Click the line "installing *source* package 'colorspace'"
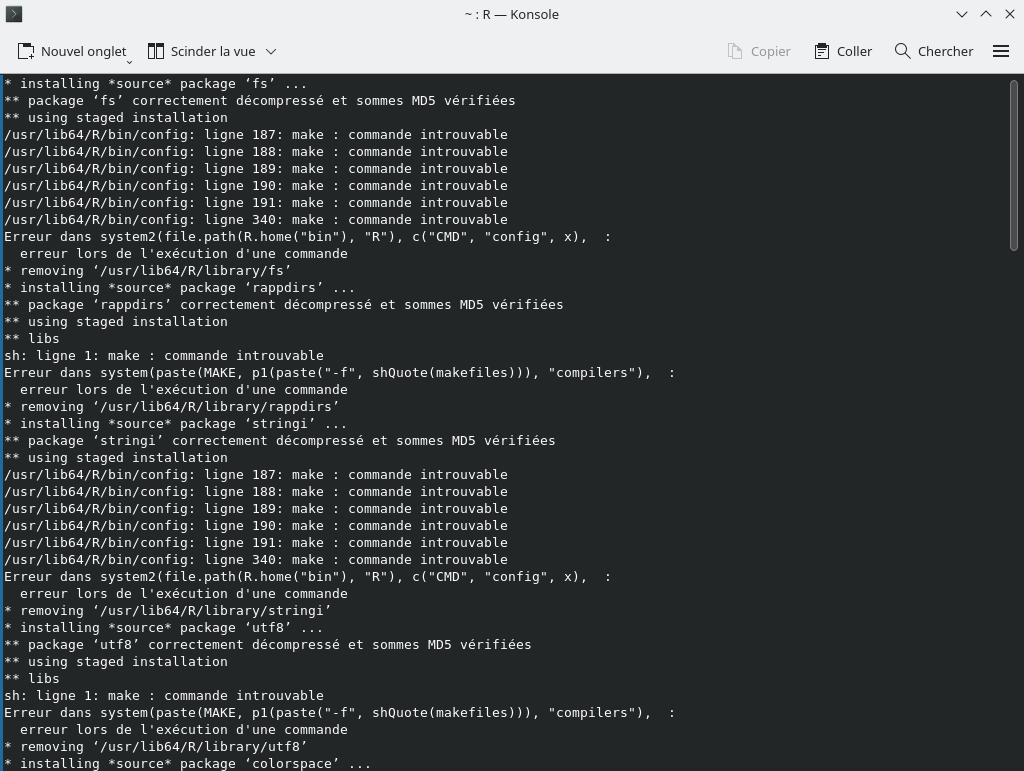Screen dimensions: 1024x771 click(187, 763)
